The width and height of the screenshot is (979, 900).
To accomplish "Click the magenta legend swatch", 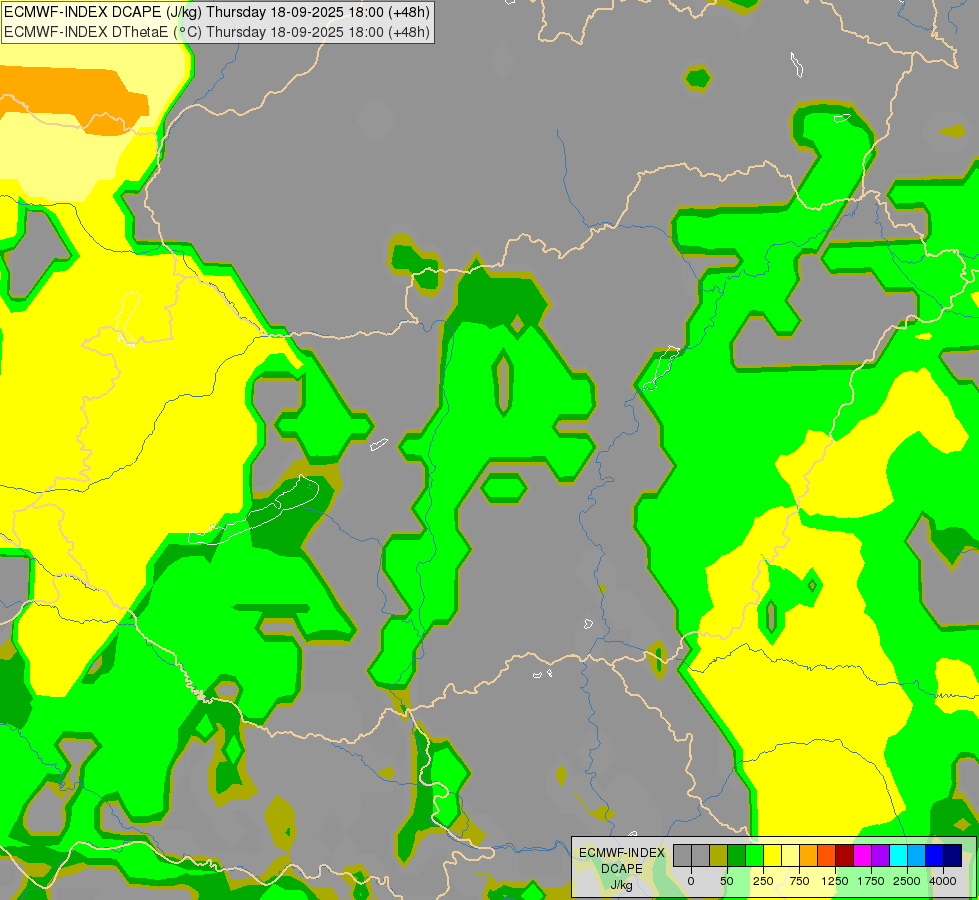I will click(x=863, y=856).
